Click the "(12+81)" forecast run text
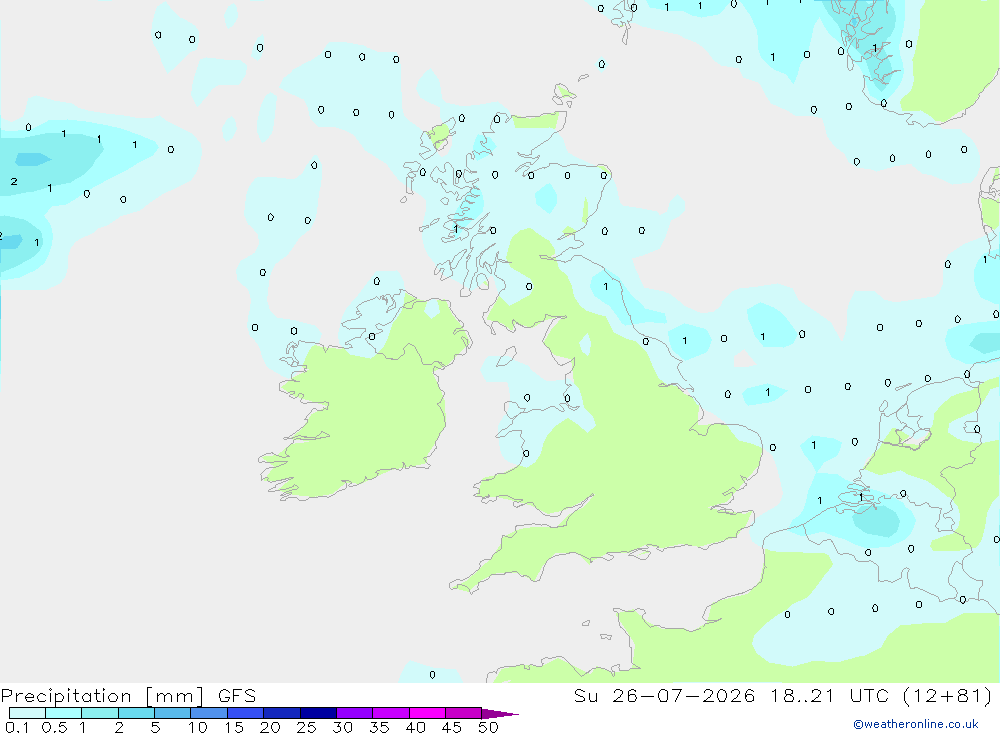 (948, 696)
